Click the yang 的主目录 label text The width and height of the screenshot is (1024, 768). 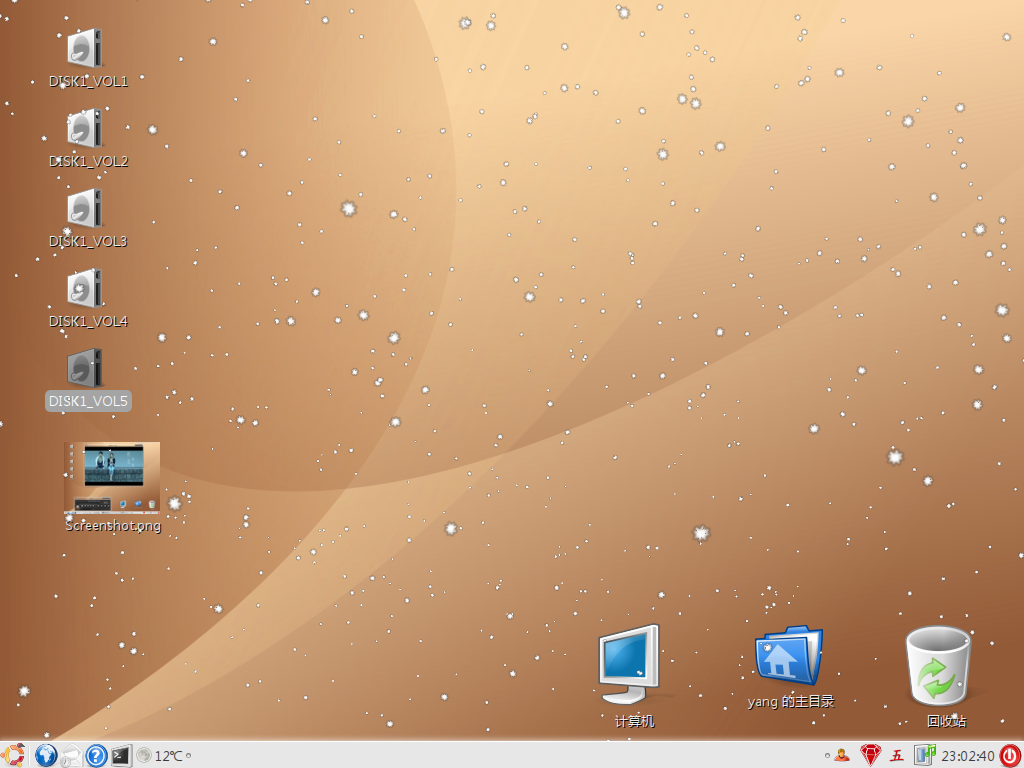[791, 701]
